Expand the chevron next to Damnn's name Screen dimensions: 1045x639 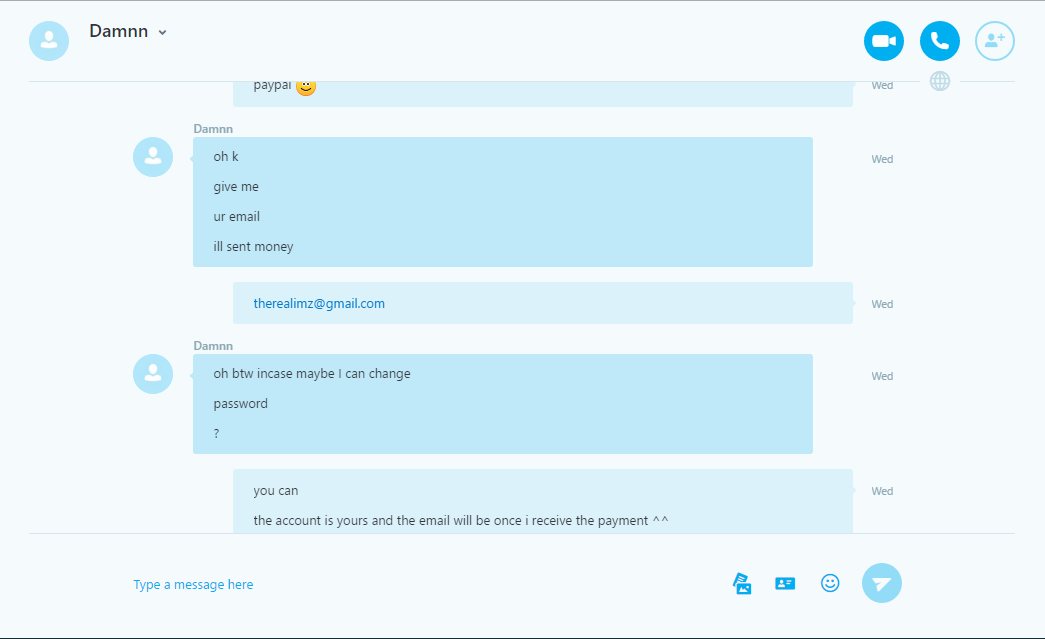pos(162,33)
